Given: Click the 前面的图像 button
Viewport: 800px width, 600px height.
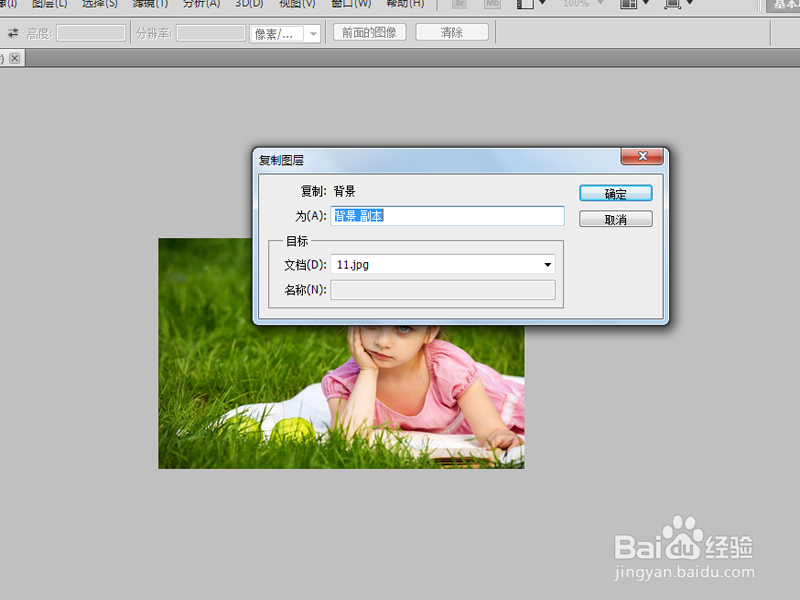Looking at the screenshot, I should (x=369, y=33).
